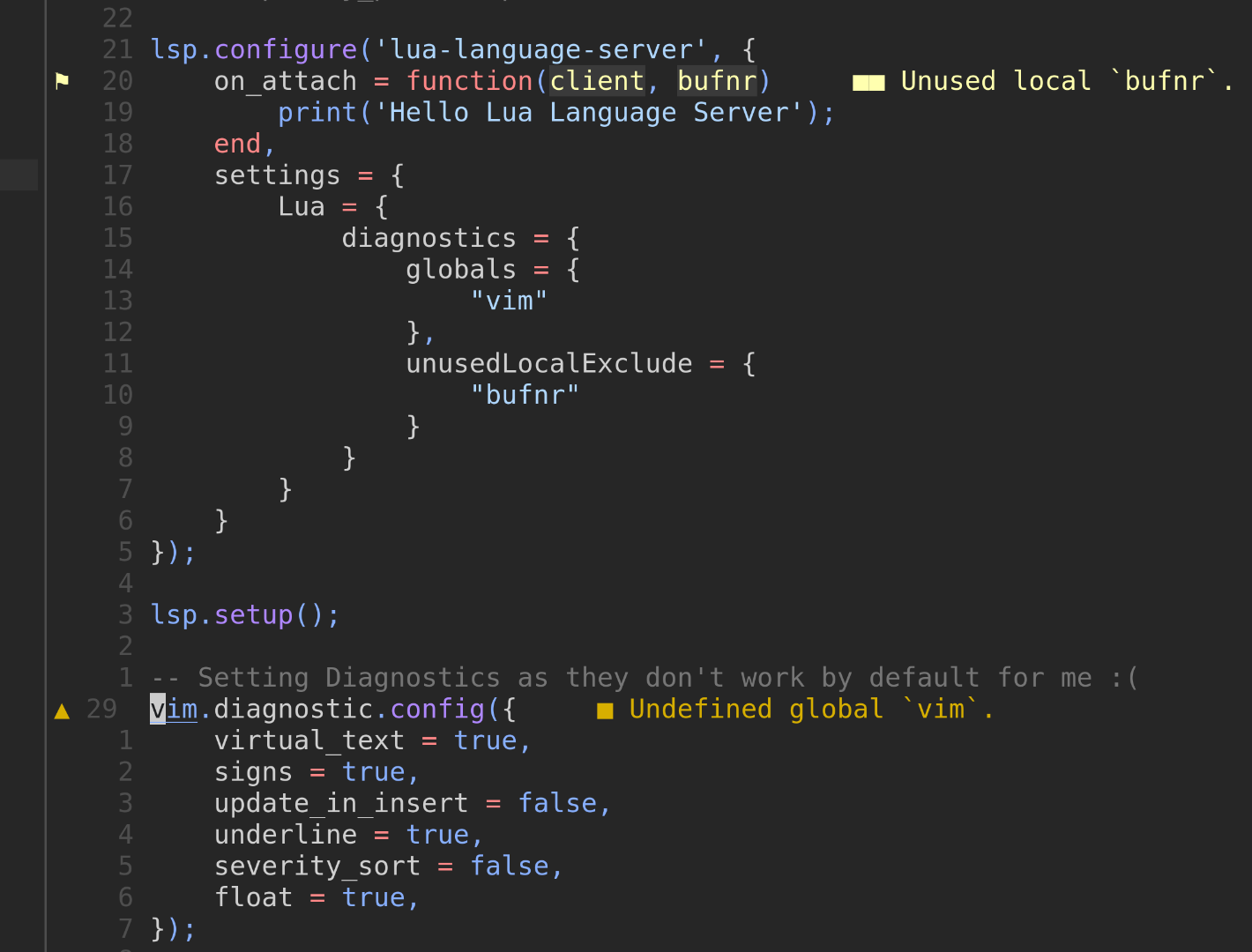Select the highlighted parameter bufnr
The width and height of the screenshot is (1252, 952).
[717, 80]
